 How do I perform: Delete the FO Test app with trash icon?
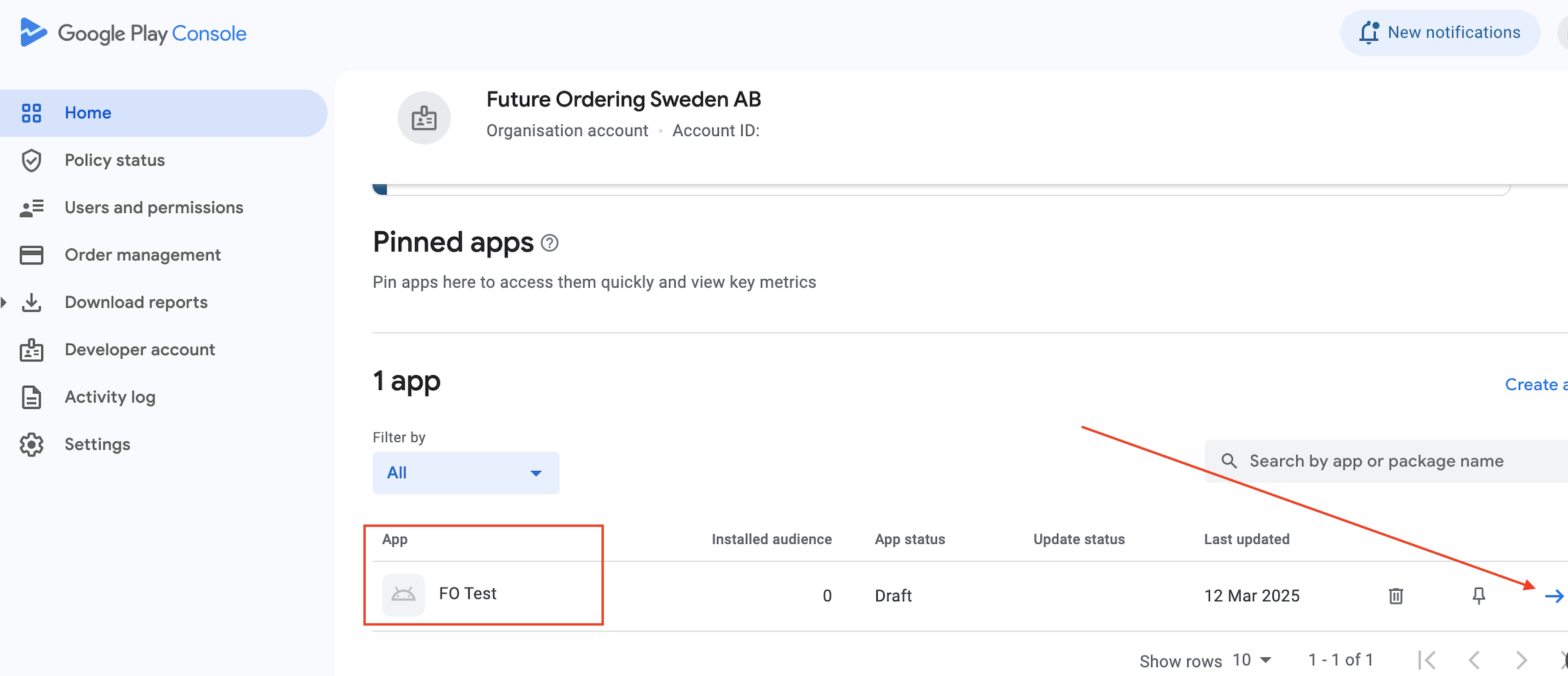click(1396, 595)
